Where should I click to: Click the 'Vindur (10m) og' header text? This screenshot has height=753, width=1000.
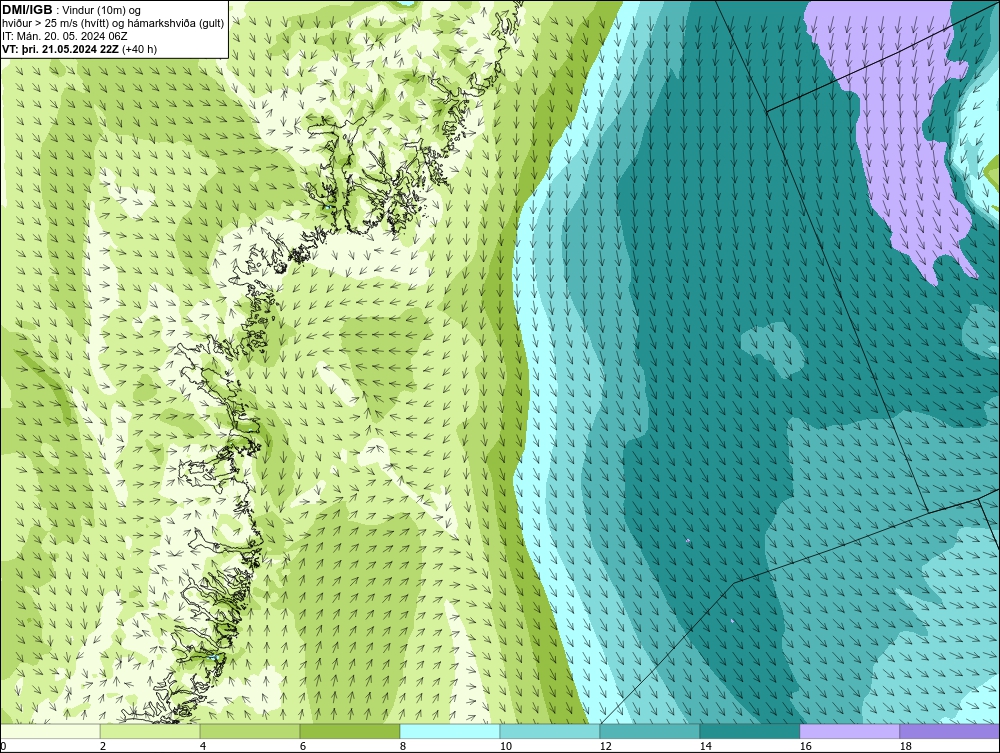click(101, 10)
